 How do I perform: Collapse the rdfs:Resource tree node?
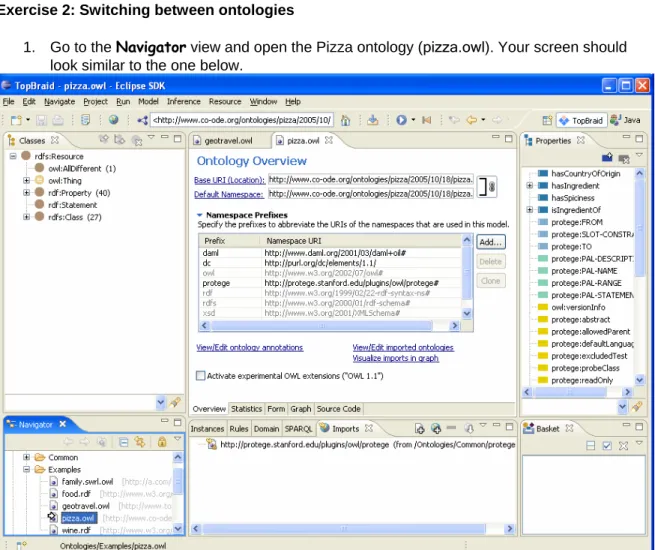click(x=13, y=156)
